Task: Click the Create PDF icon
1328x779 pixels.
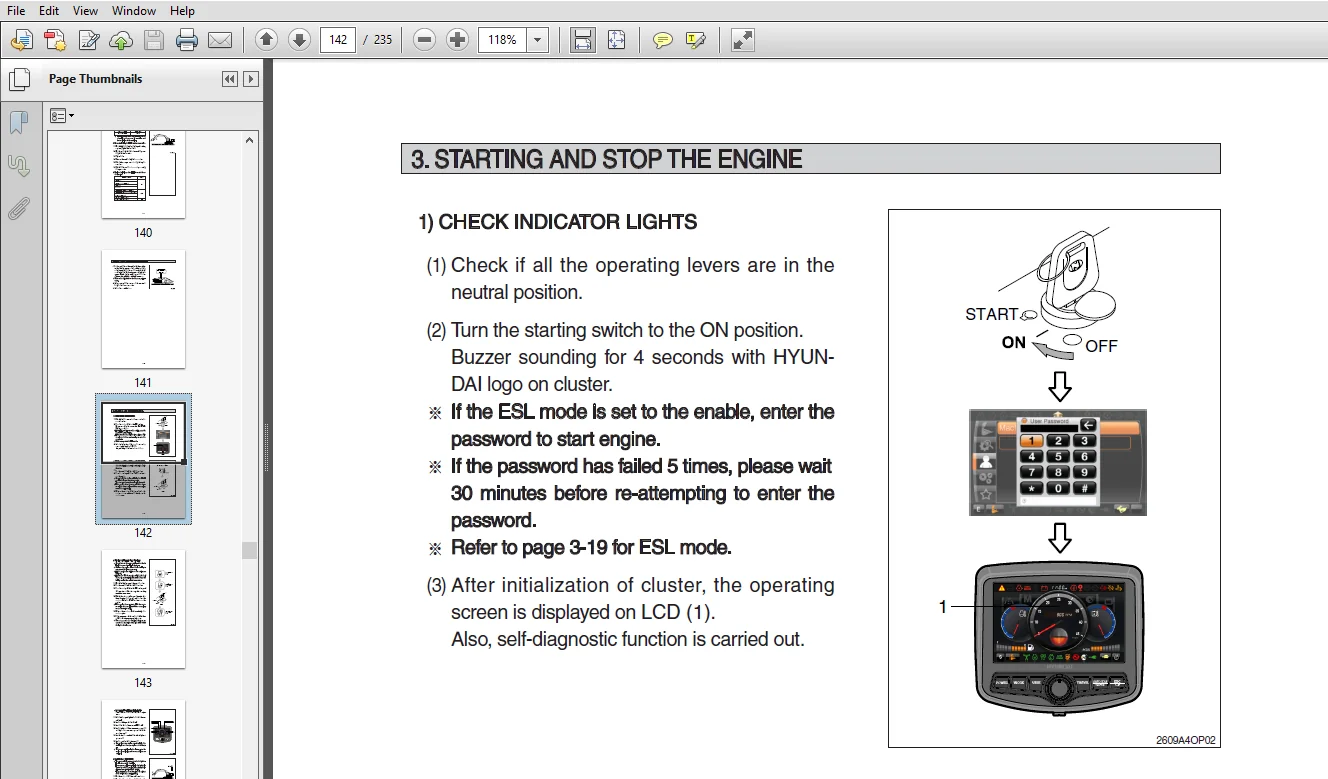Action: (55, 40)
